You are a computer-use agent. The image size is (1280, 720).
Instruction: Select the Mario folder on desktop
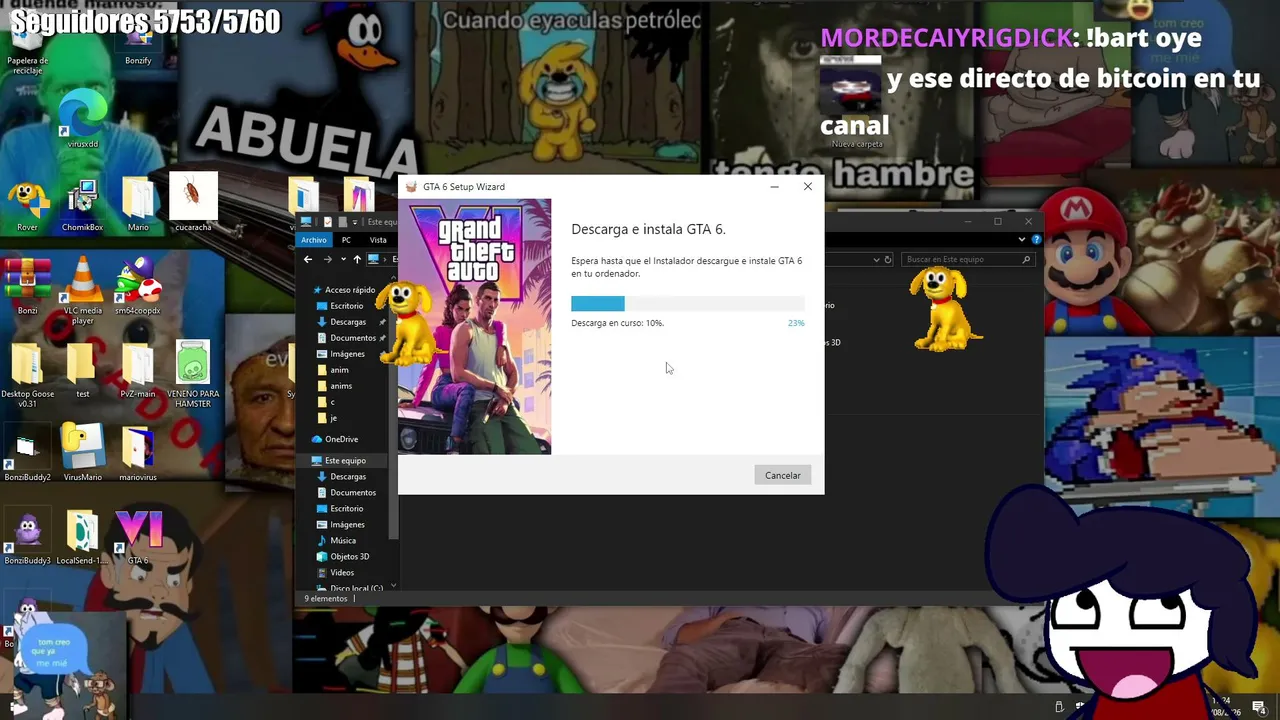tap(138, 206)
